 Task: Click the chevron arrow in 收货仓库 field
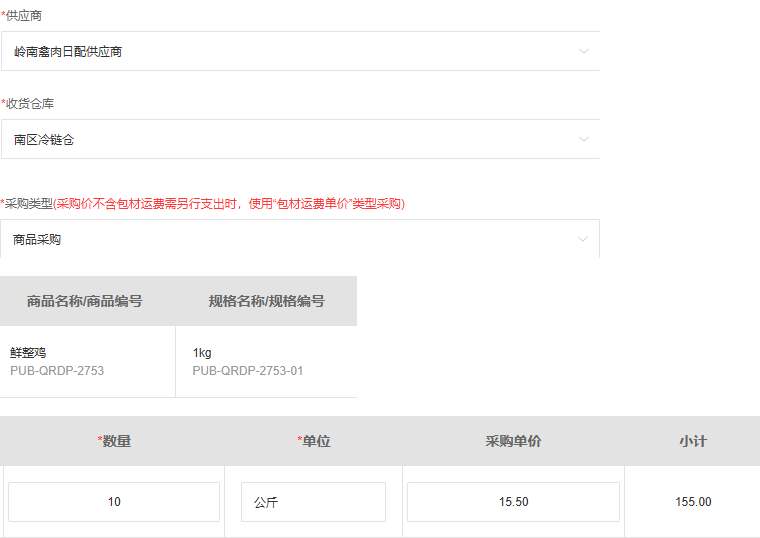[x=584, y=139]
